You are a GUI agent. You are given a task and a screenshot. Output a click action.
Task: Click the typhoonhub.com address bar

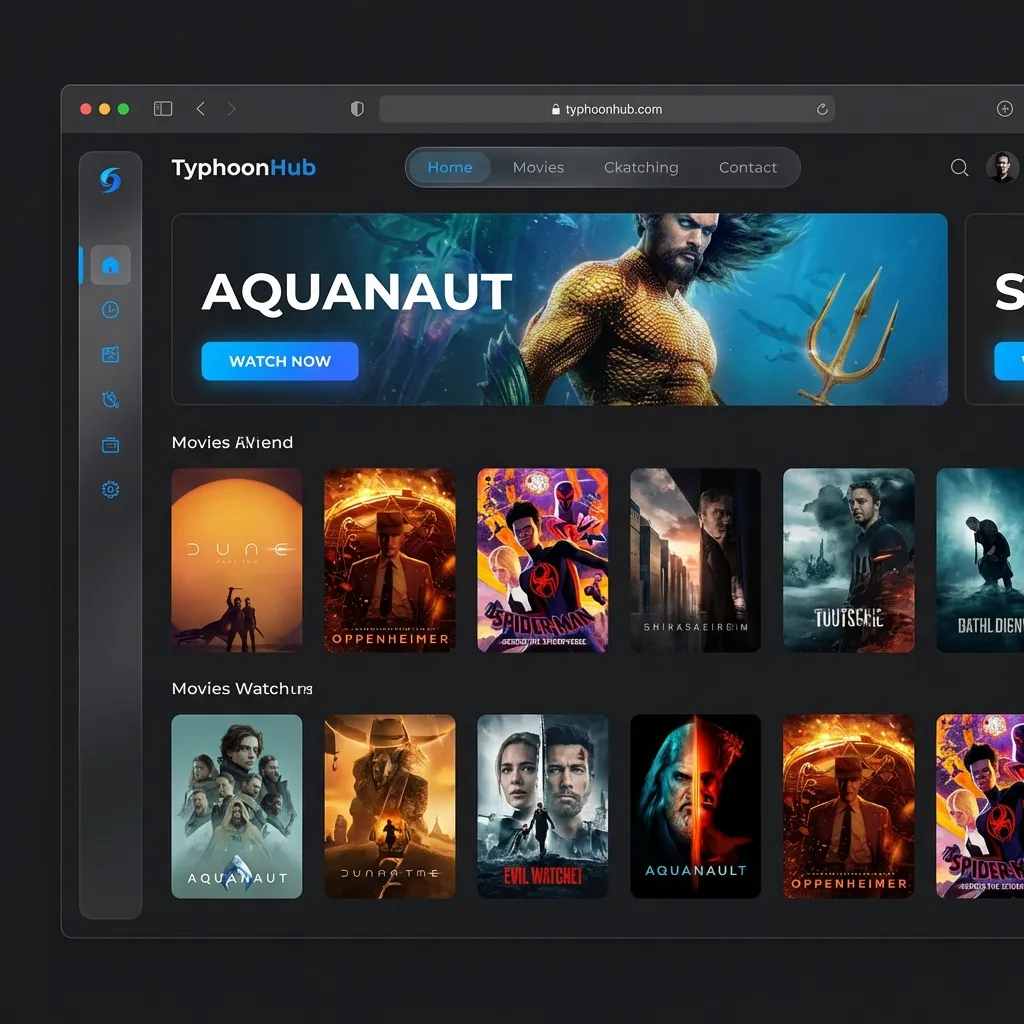coord(606,109)
